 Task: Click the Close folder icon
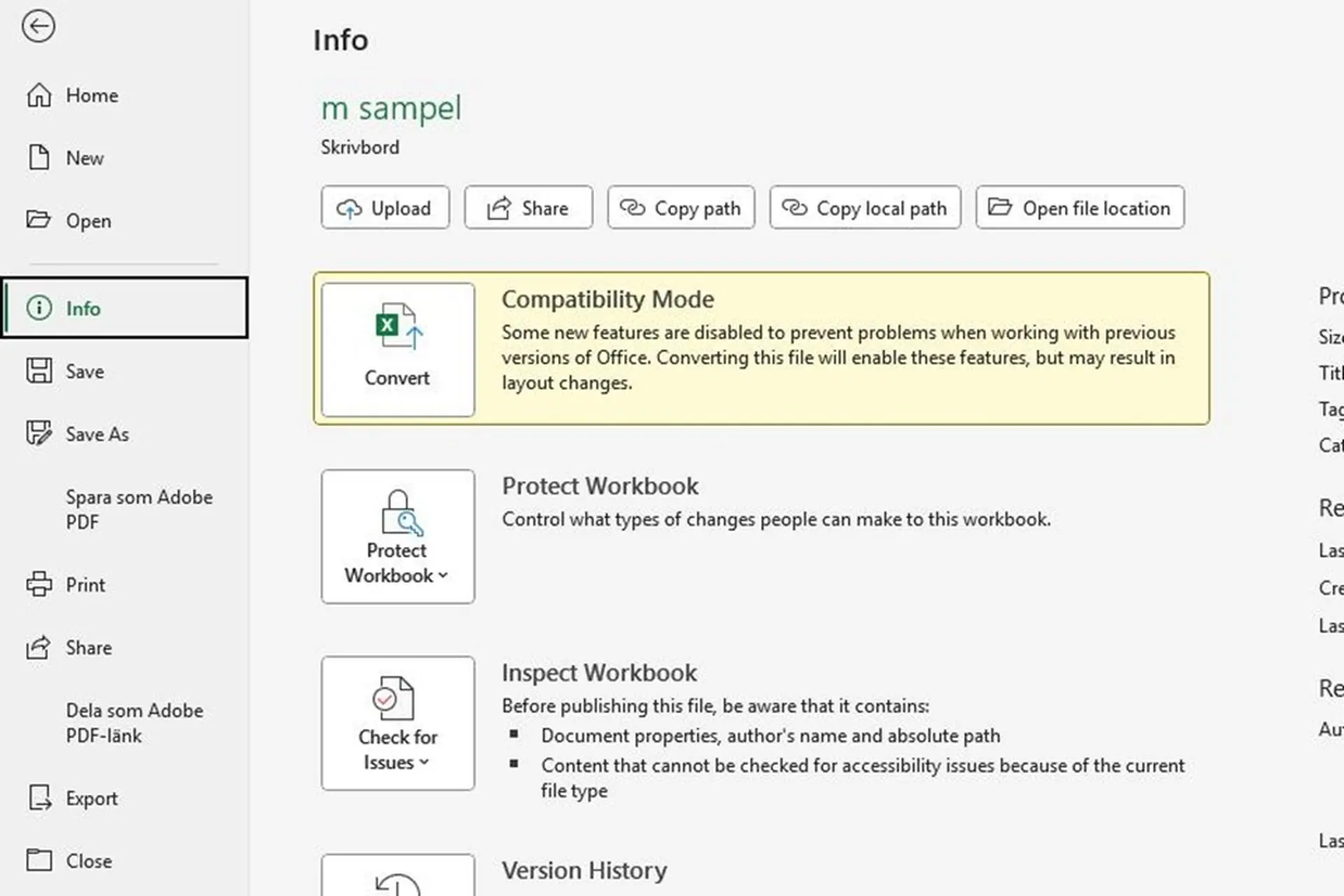(39, 860)
